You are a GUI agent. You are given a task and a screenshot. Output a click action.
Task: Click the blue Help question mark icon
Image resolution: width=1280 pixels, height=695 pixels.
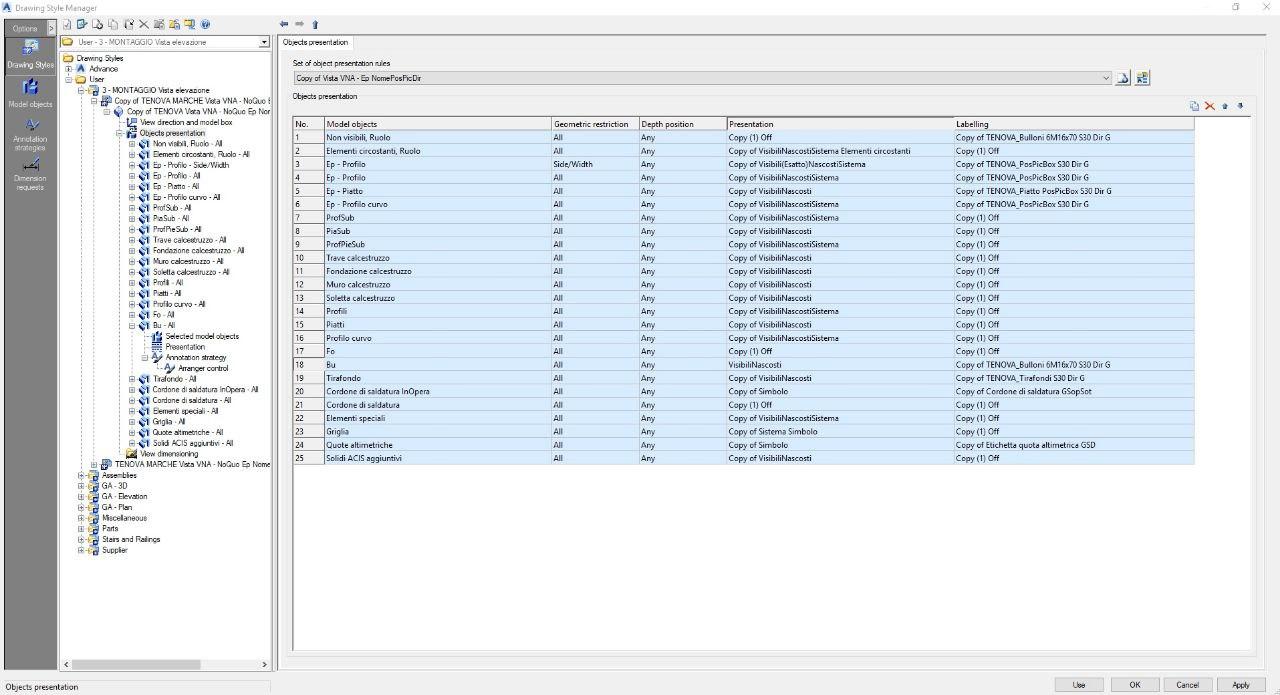click(x=206, y=24)
